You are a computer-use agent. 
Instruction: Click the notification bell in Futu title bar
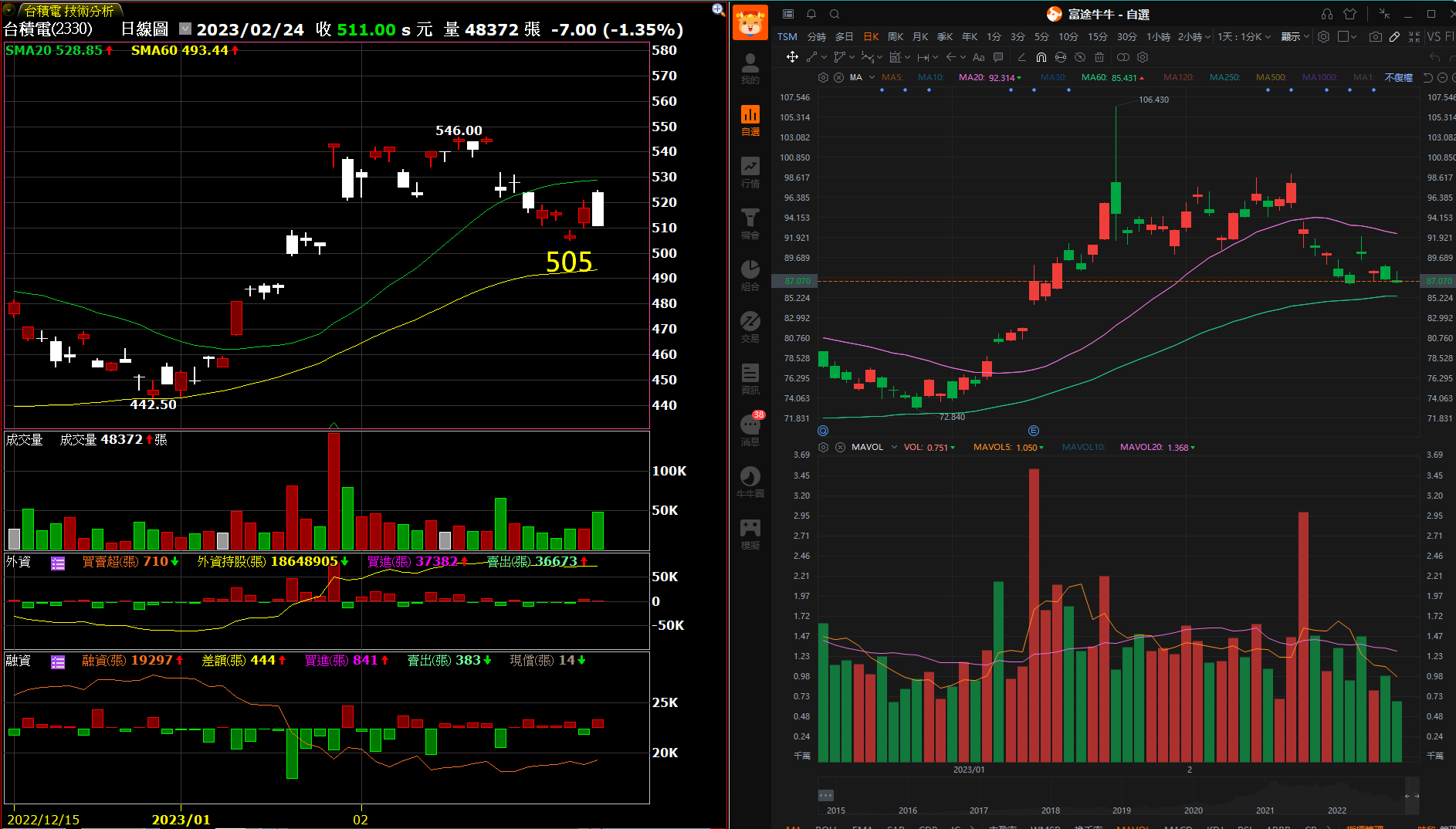click(811, 14)
